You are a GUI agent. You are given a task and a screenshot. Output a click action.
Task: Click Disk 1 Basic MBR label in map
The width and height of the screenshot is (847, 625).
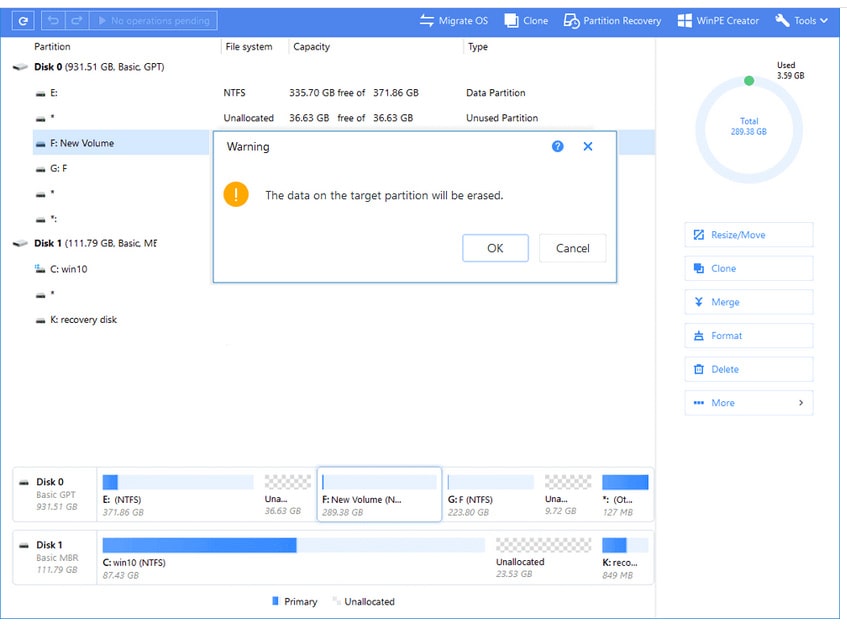55,557
